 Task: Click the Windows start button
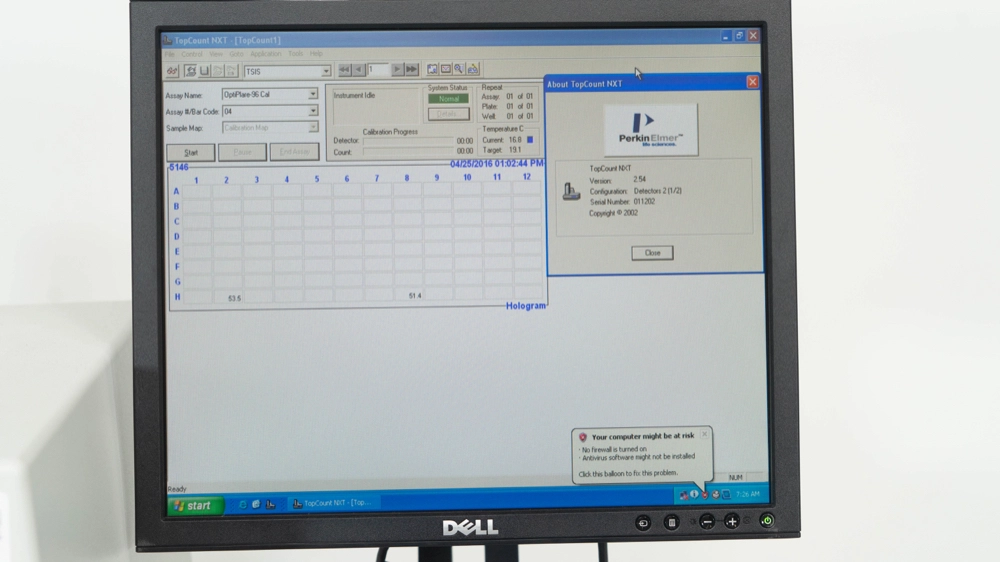[192, 505]
